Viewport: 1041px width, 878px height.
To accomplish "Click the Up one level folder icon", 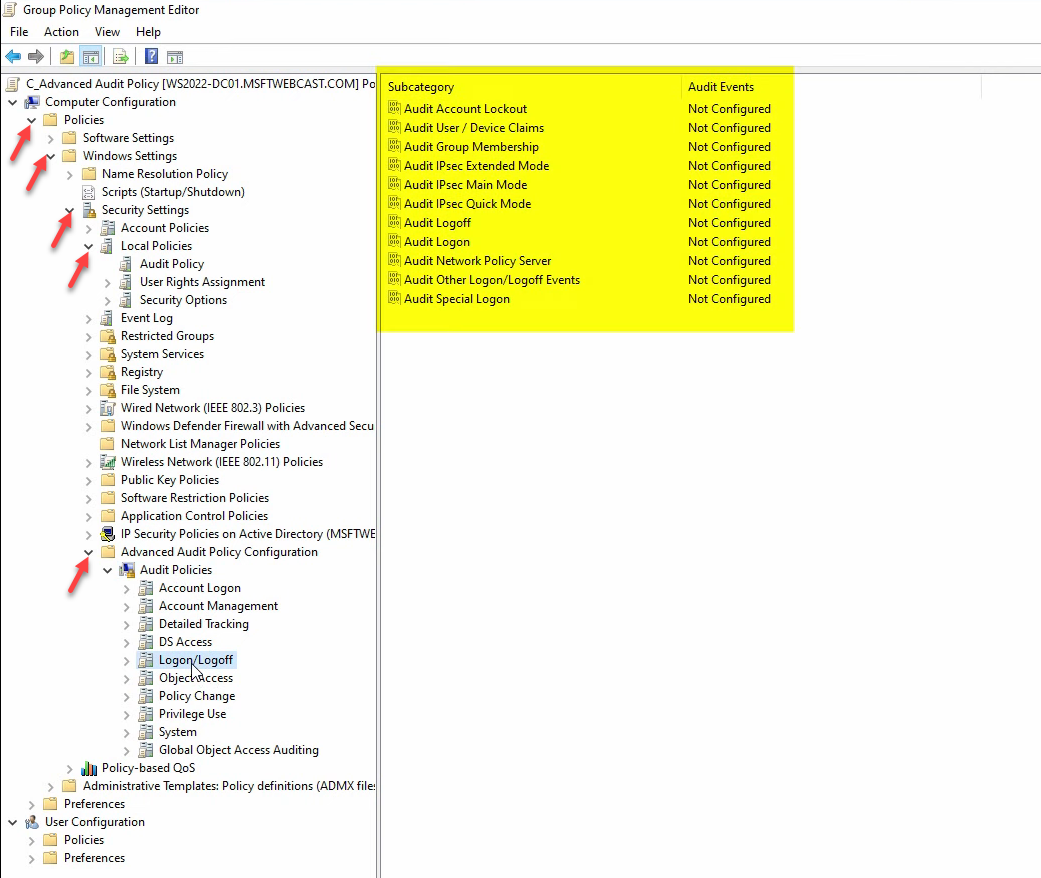I will click(66, 56).
